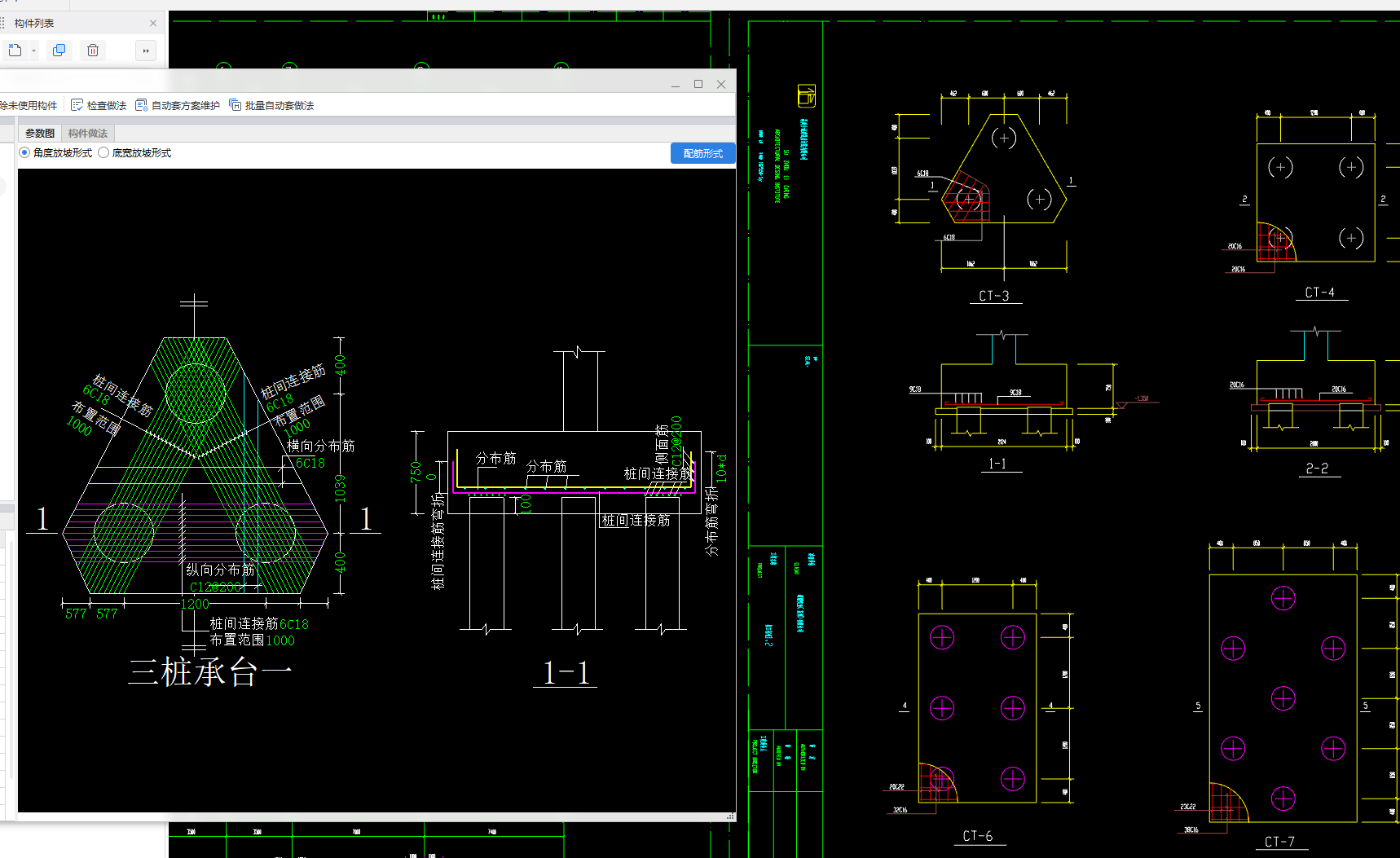Close the parameter dialog window
The image size is (1400, 858).
(x=721, y=84)
